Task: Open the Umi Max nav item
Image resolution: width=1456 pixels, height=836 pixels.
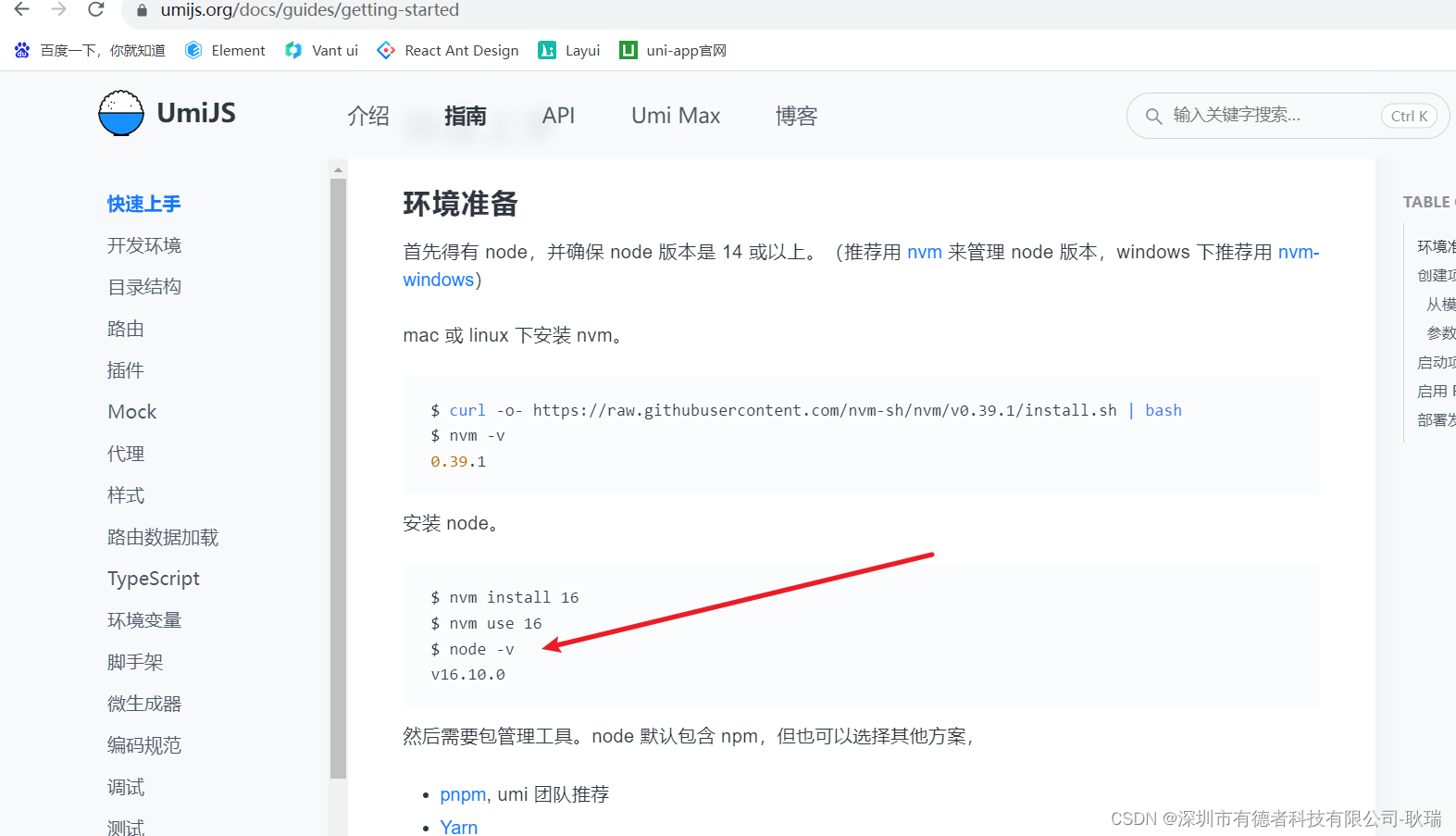Action: pos(676,116)
